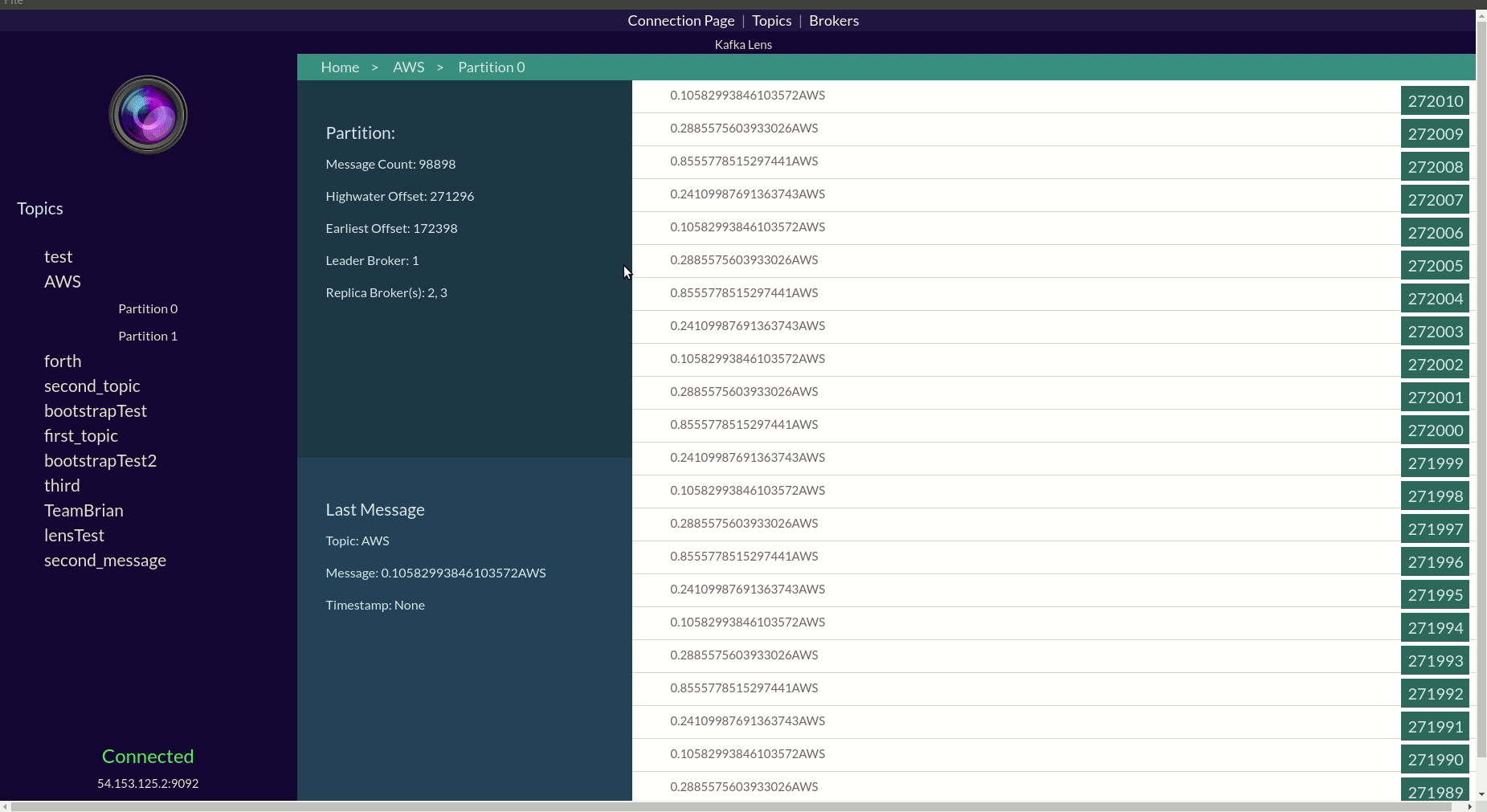Screen dimensions: 1487x812
Task: Open the Connection Page link
Action: (681, 21)
